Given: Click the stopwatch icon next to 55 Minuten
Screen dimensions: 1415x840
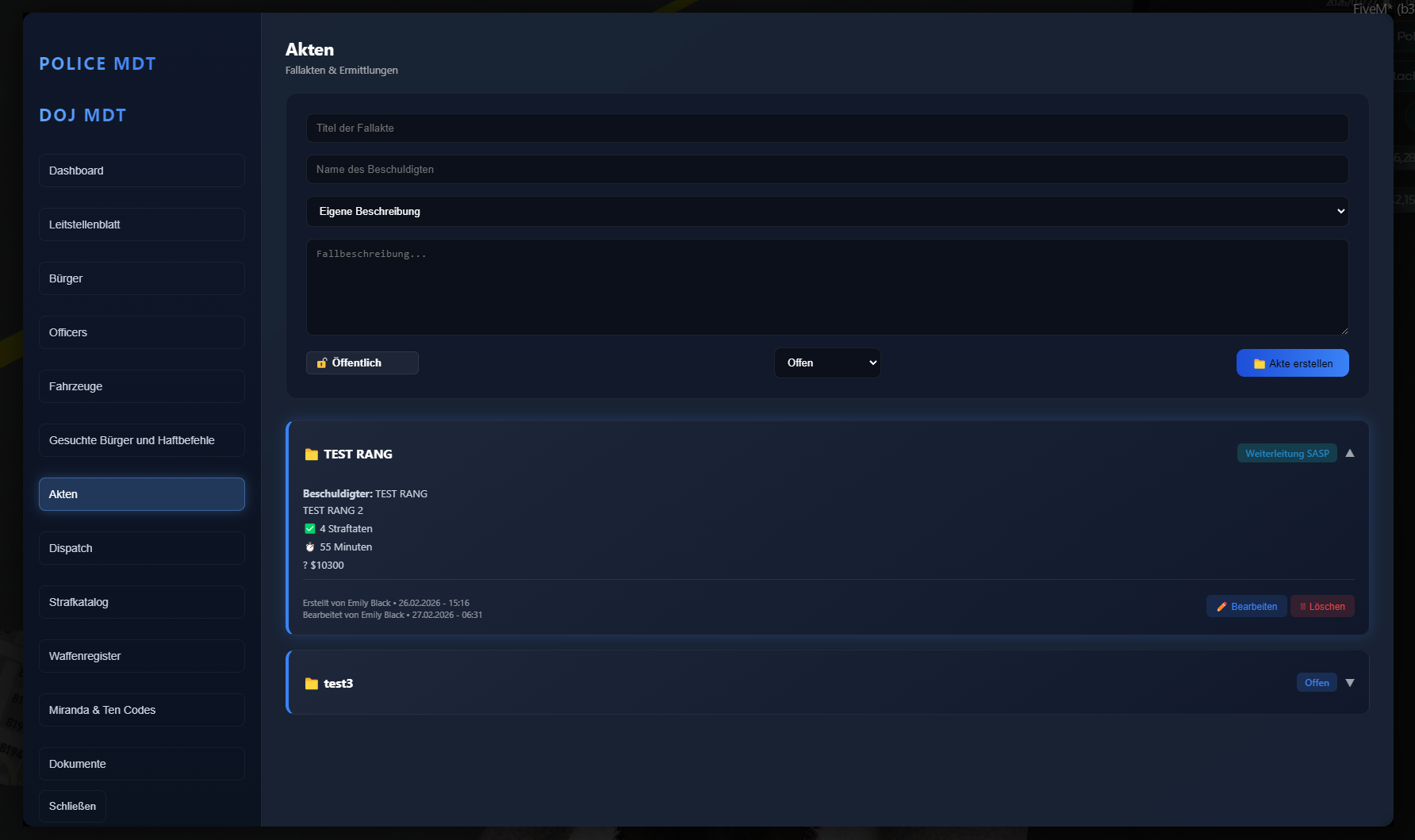Looking at the screenshot, I should click(310, 547).
